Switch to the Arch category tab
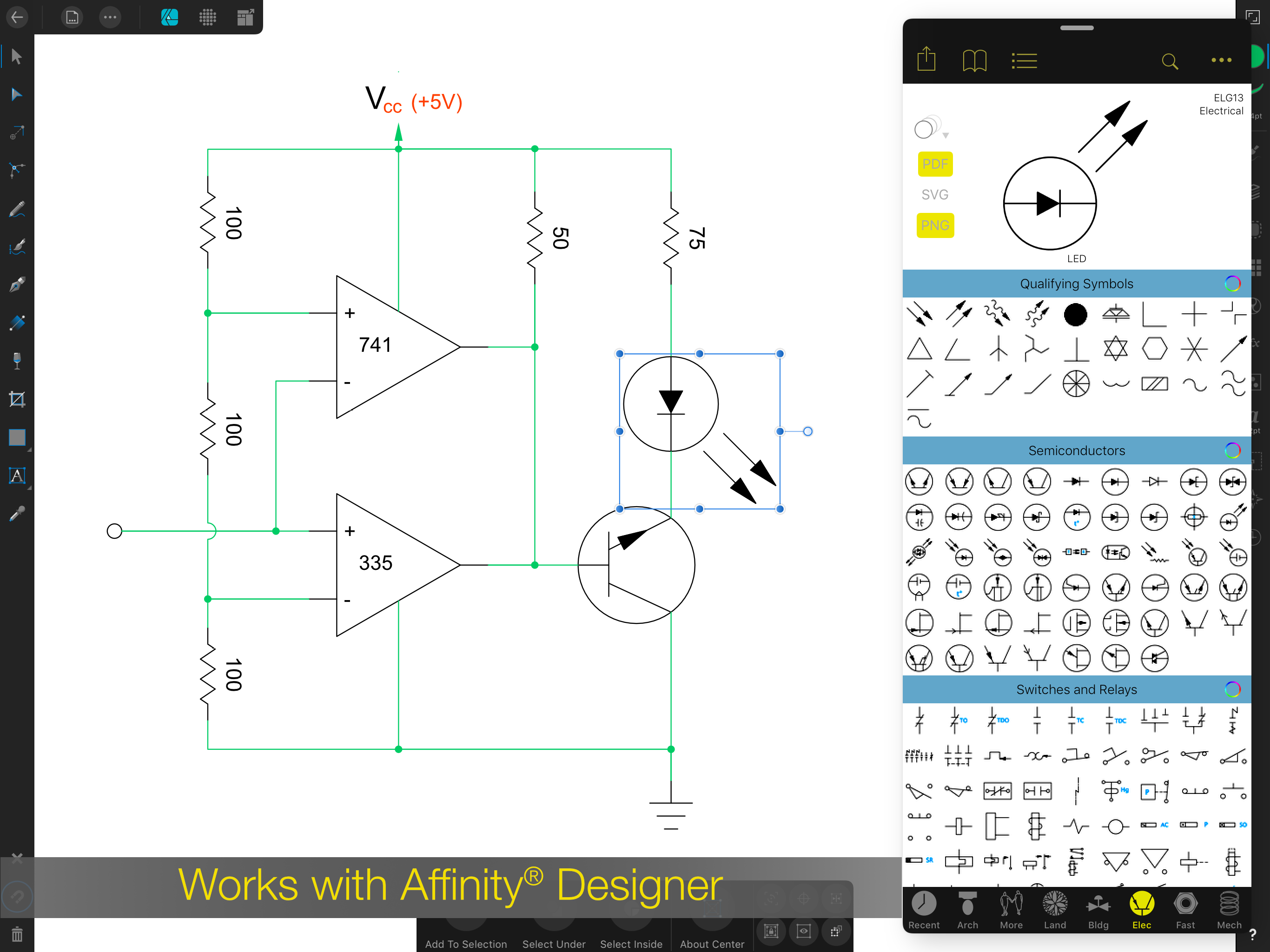Screen dimensions: 1270x952 click(x=967, y=910)
